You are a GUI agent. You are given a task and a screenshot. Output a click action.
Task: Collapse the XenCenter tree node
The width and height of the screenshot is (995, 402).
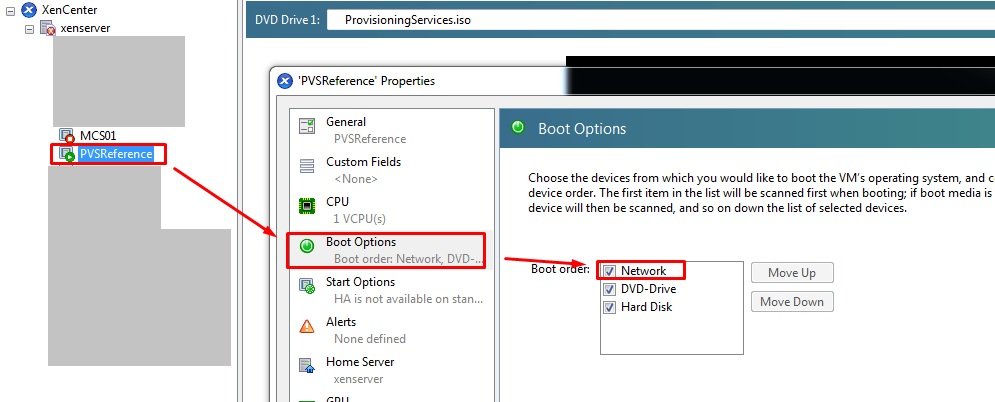pos(10,10)
